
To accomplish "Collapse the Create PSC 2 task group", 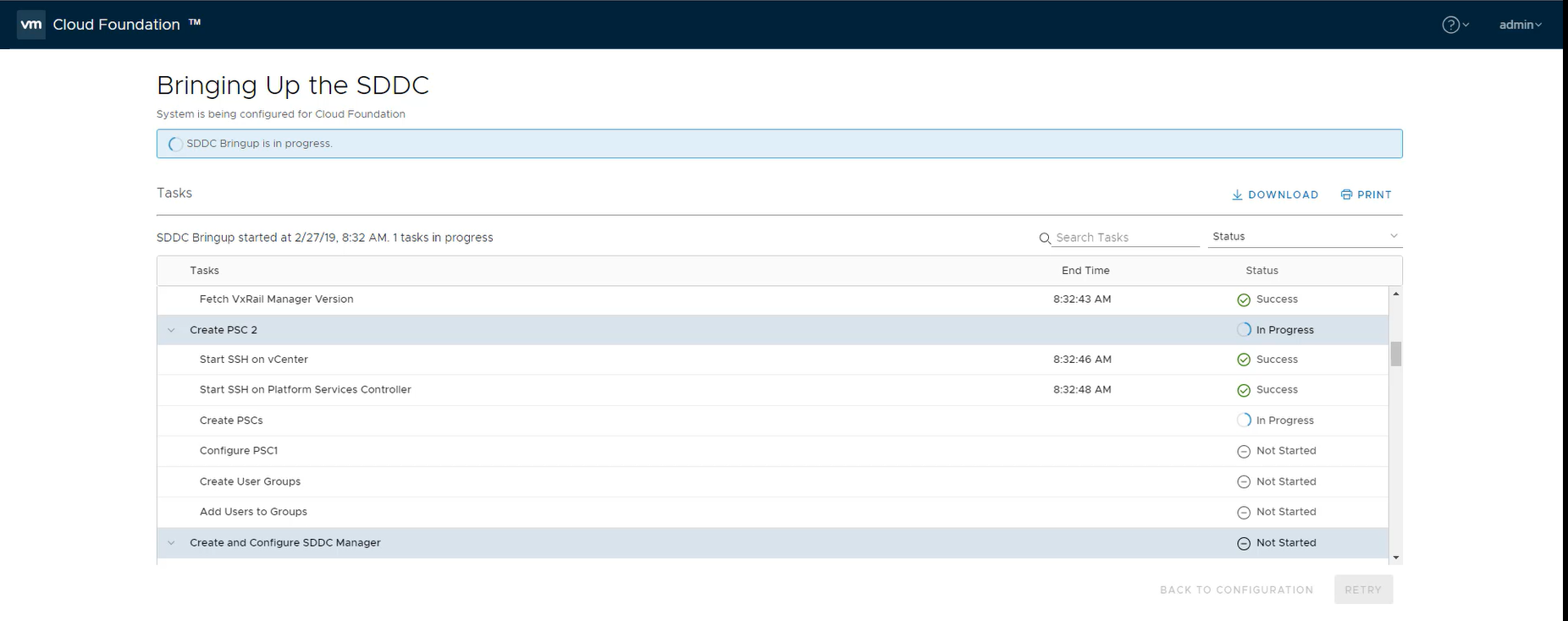I will [171, 330].
